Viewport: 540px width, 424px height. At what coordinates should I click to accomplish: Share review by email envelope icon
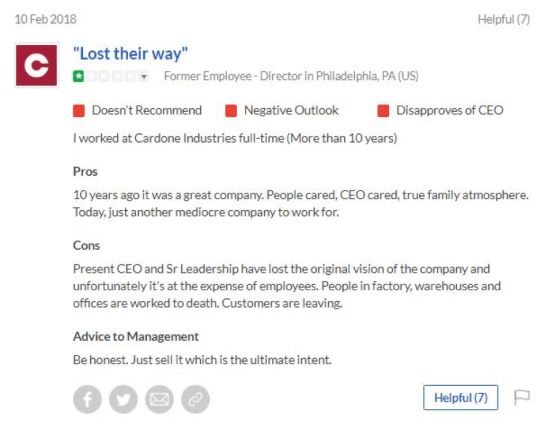159,399
